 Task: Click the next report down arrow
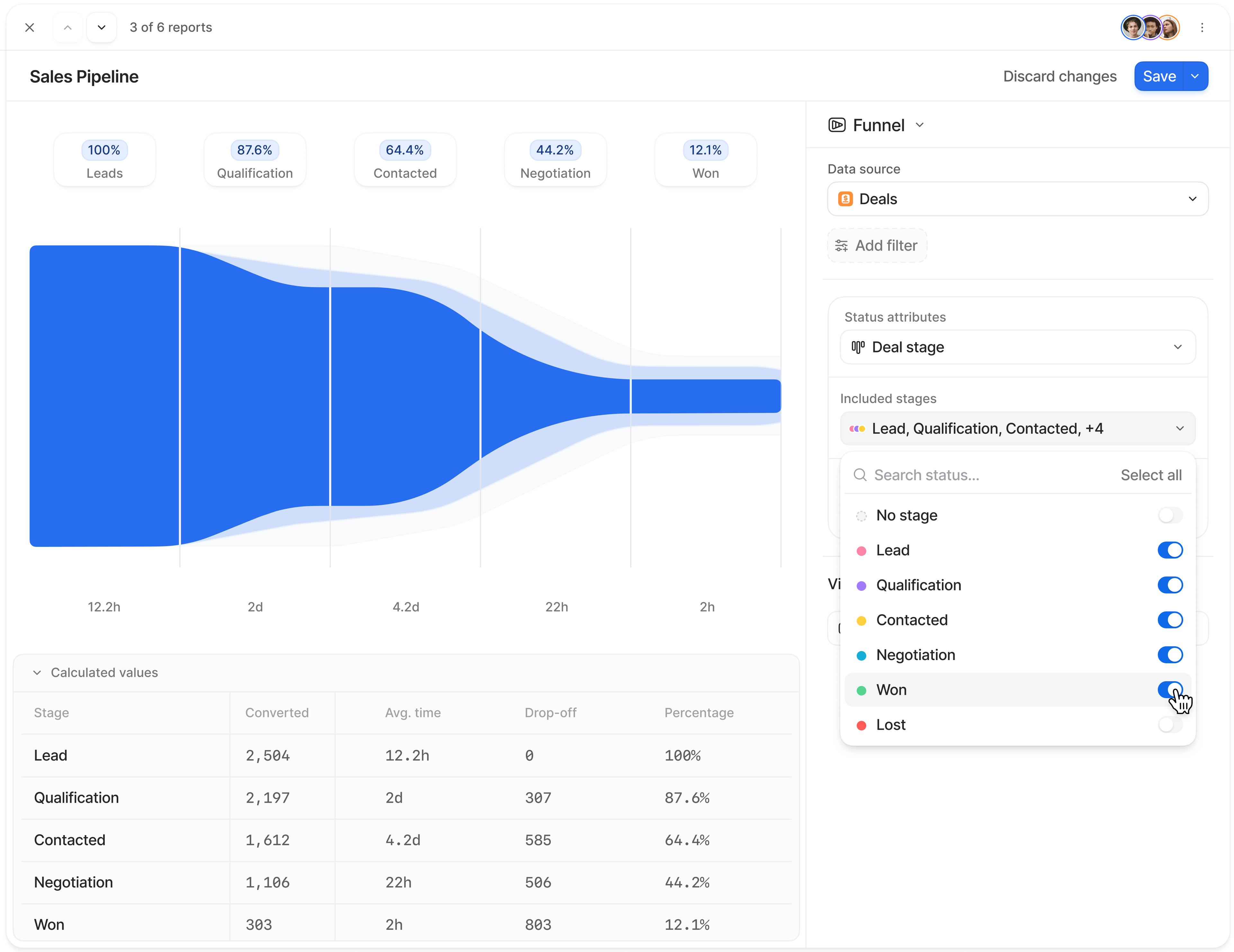(x=102, y=27)
